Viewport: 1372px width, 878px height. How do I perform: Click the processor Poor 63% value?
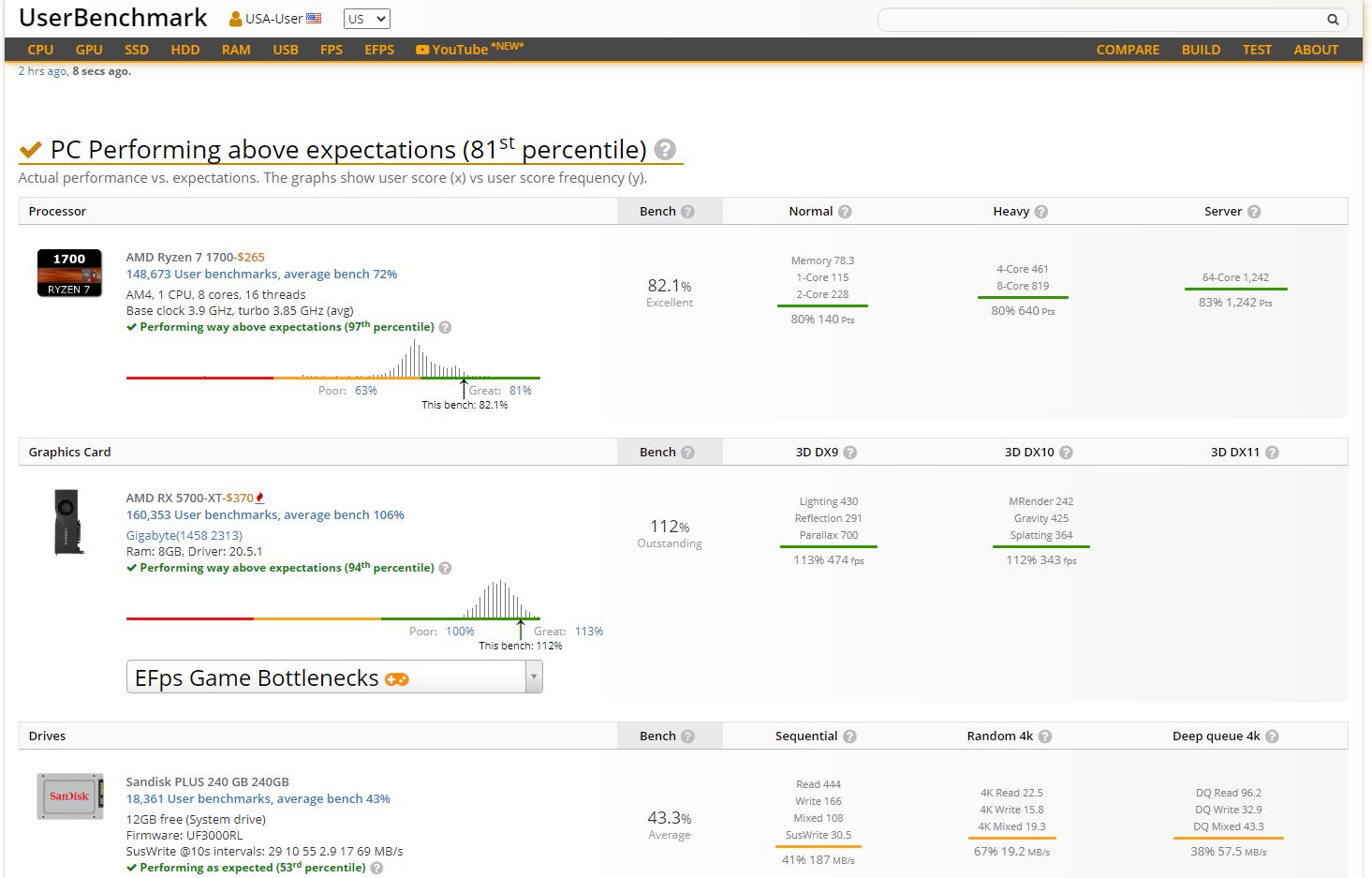(366, 391)
